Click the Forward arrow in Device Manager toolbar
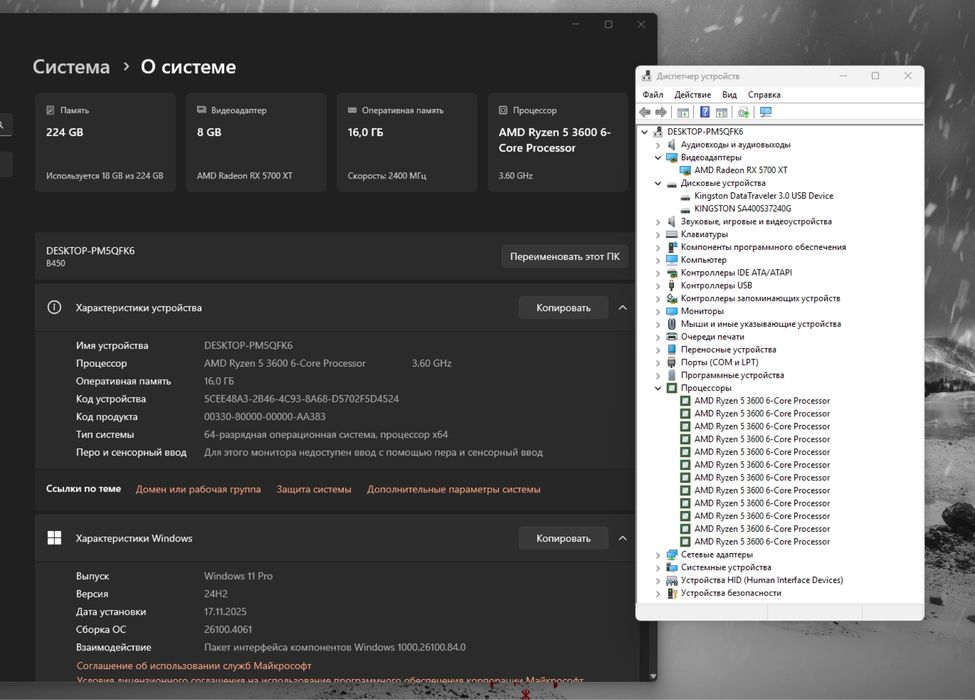This screenshot has width=975, height=700. pyautogui.click(x=661, y=113)
